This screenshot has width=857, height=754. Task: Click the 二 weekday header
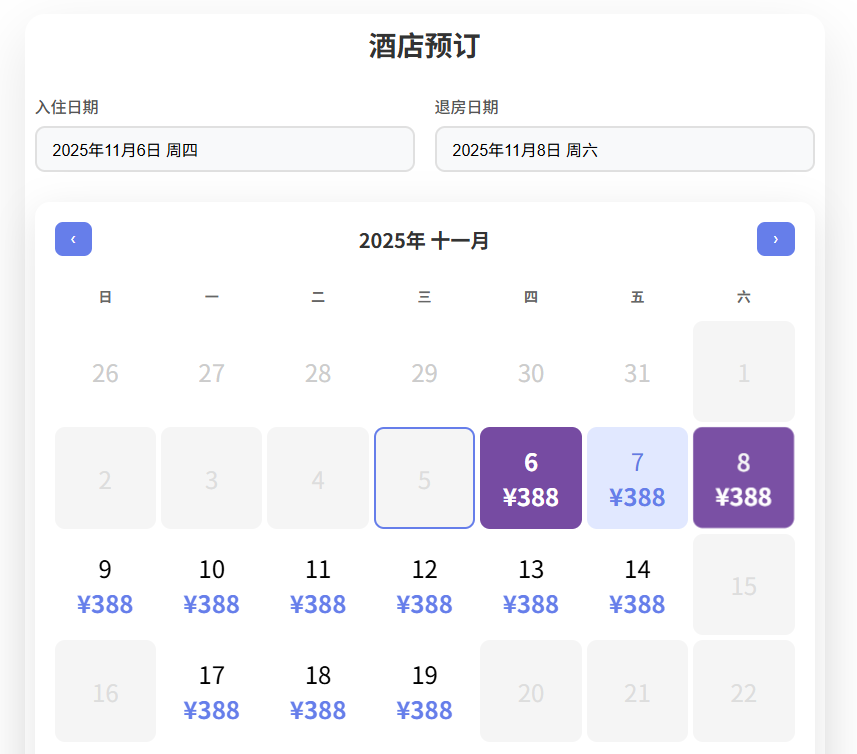pyautogui.click(x=318, y=297)
